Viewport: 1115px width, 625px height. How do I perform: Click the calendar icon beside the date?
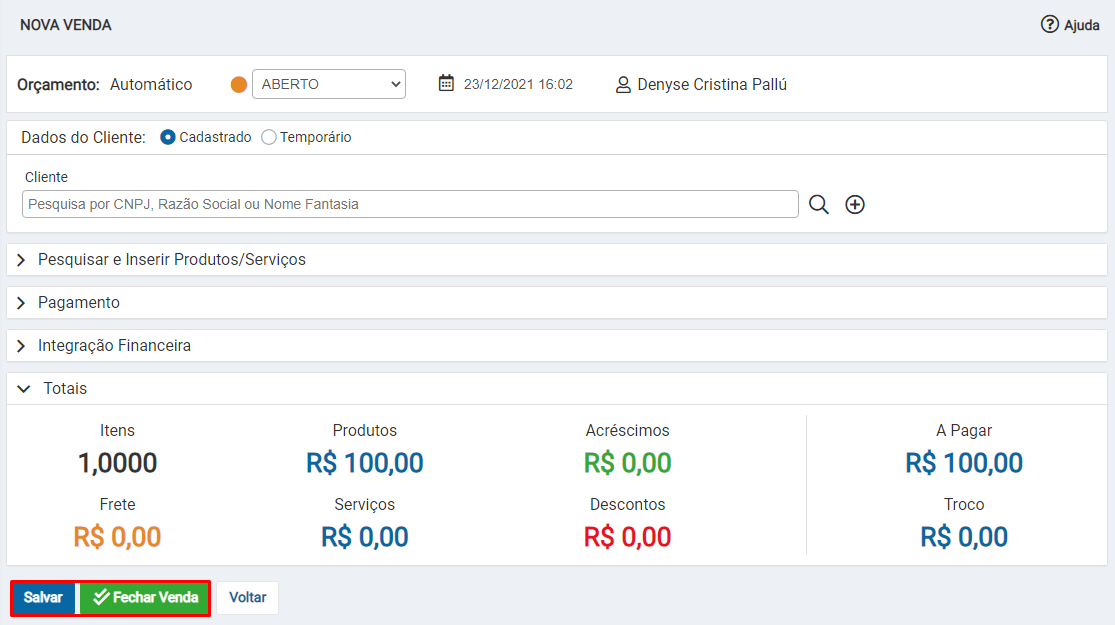click(x=446, y=83)
